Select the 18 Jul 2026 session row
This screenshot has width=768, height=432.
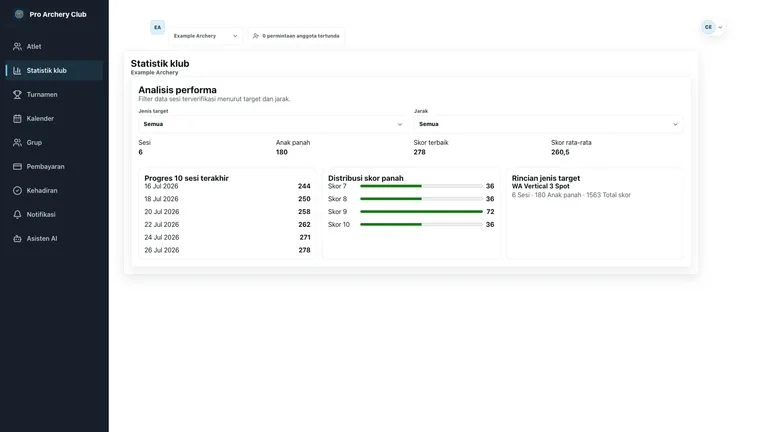[227, 199]
